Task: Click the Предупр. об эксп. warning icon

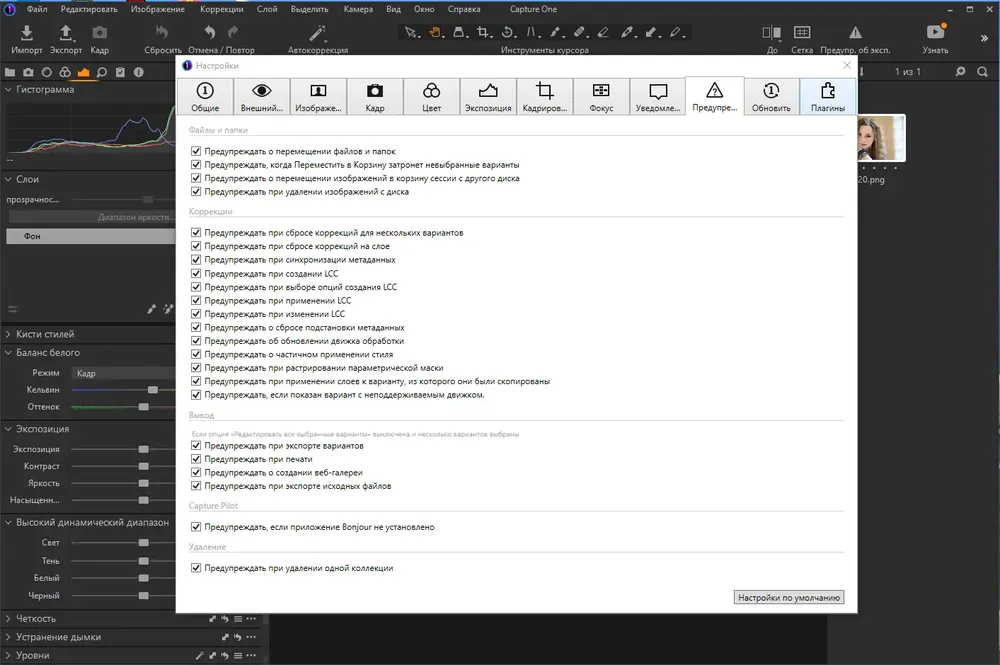Action: coord(855,33)
